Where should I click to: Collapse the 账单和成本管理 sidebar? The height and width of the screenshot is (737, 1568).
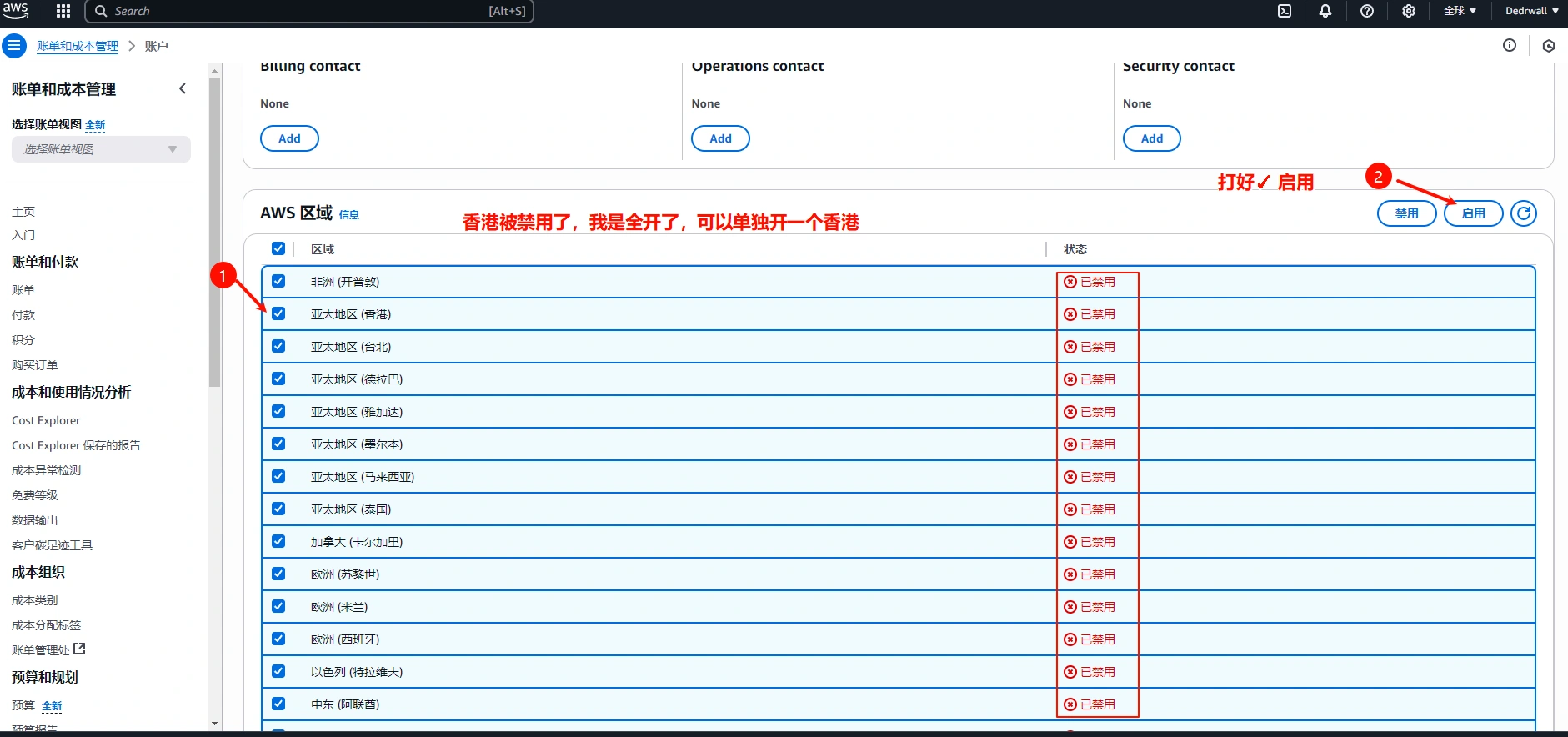click(183, 88)
